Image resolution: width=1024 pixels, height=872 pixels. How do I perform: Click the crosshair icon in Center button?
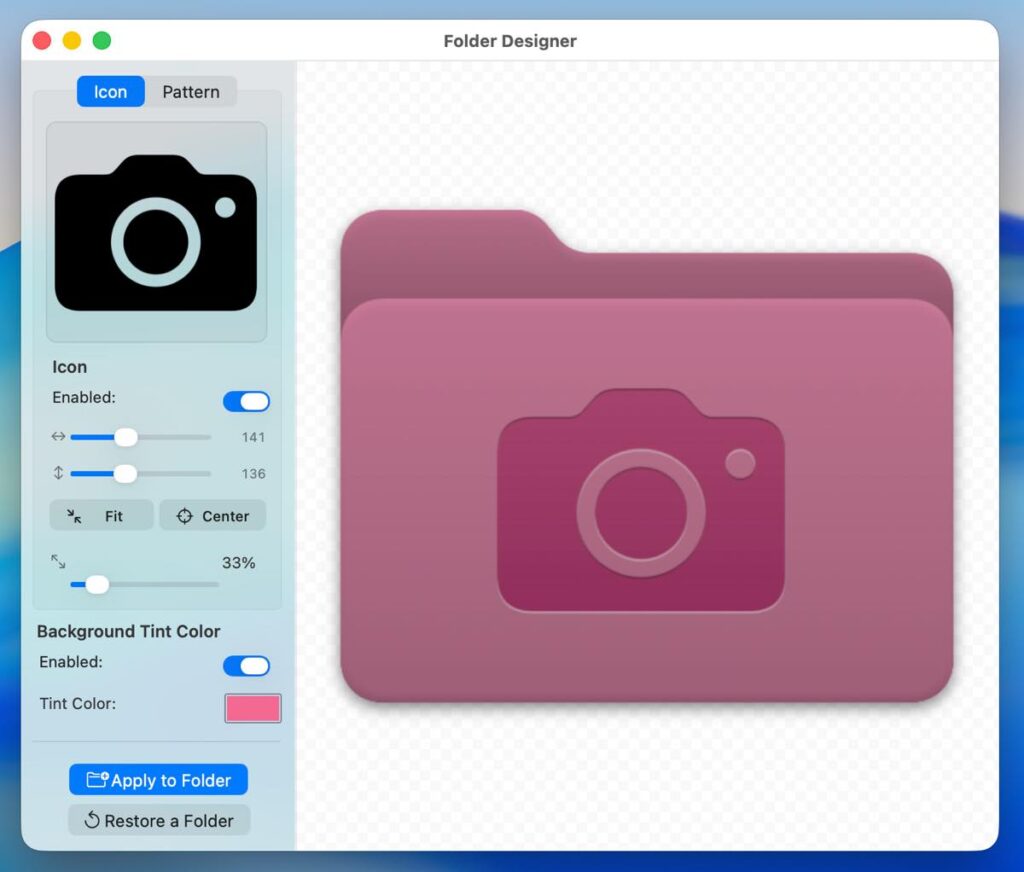[184, 516]
